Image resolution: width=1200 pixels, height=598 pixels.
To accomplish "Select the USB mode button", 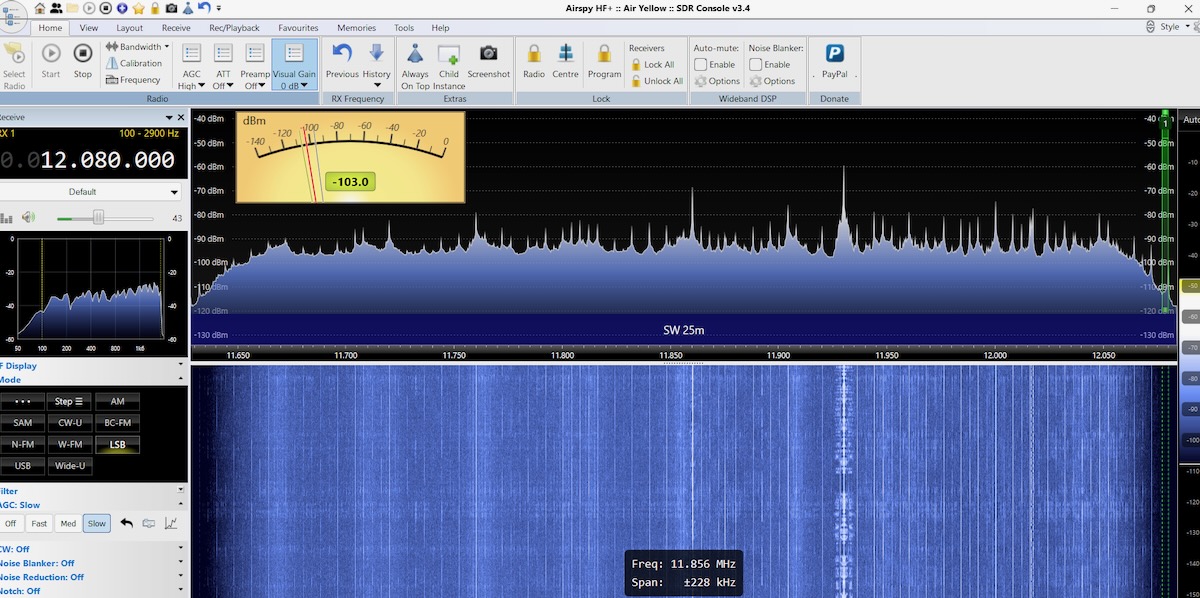I will 23,465.
